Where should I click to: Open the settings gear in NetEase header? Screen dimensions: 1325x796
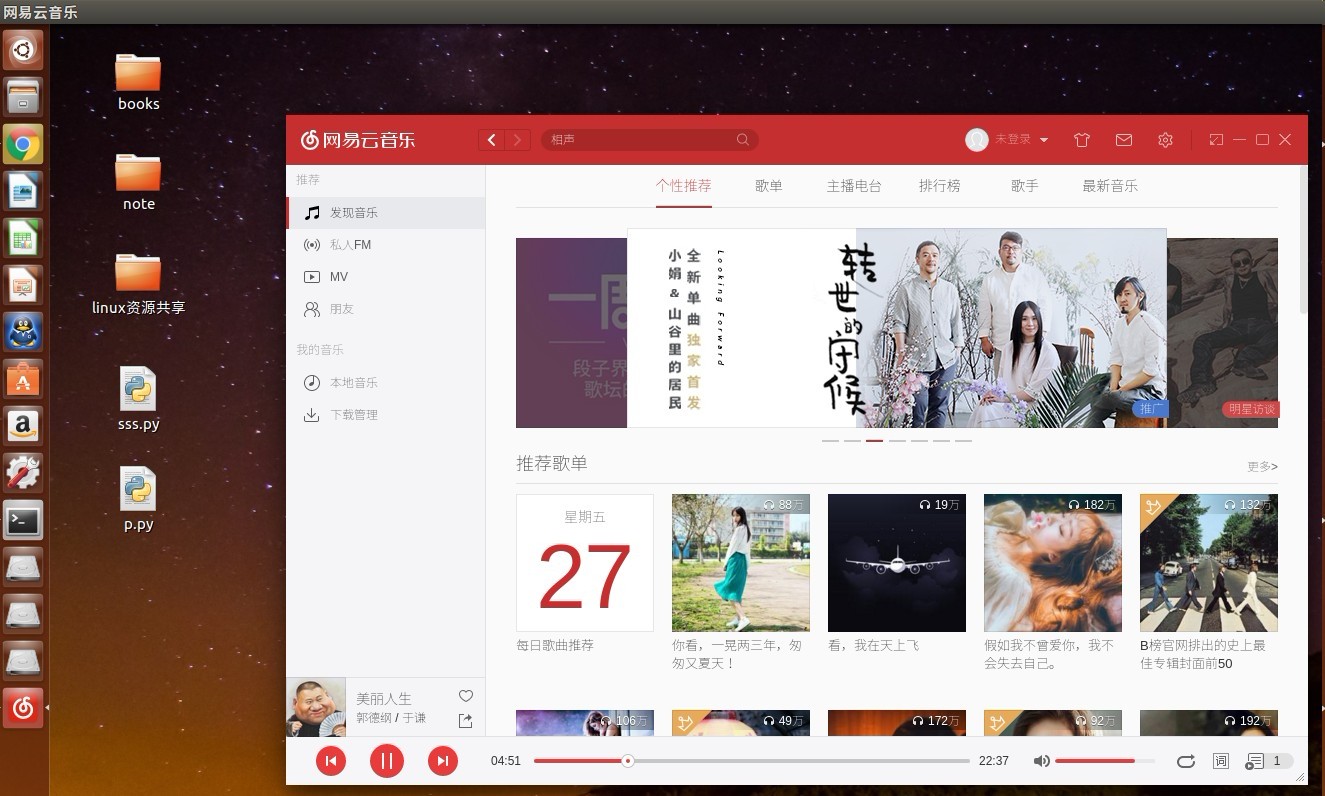pos(1165,140)
